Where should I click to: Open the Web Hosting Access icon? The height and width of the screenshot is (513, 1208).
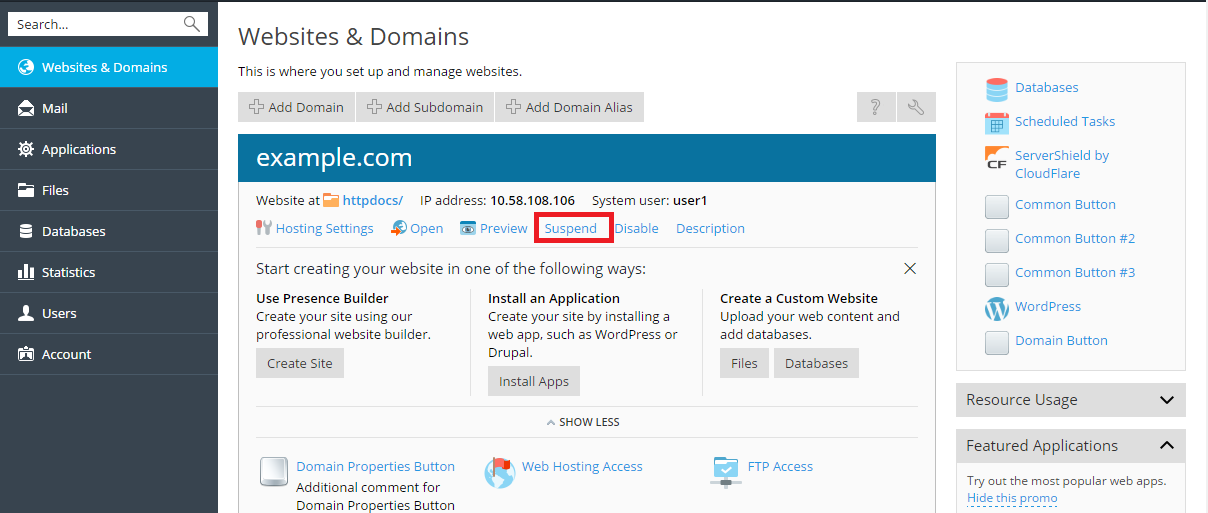pyautogui.click(x=499, y=472)
